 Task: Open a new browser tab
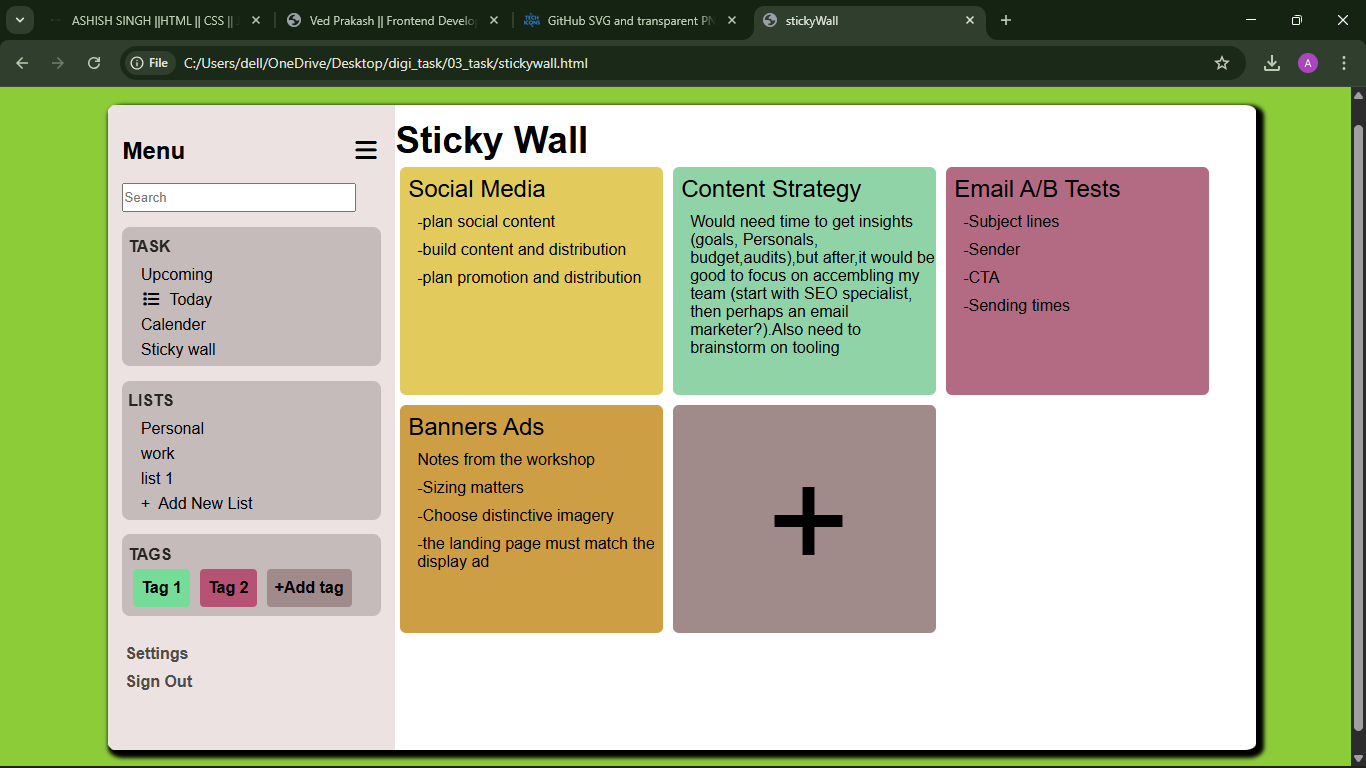[x=1006, y=20]
